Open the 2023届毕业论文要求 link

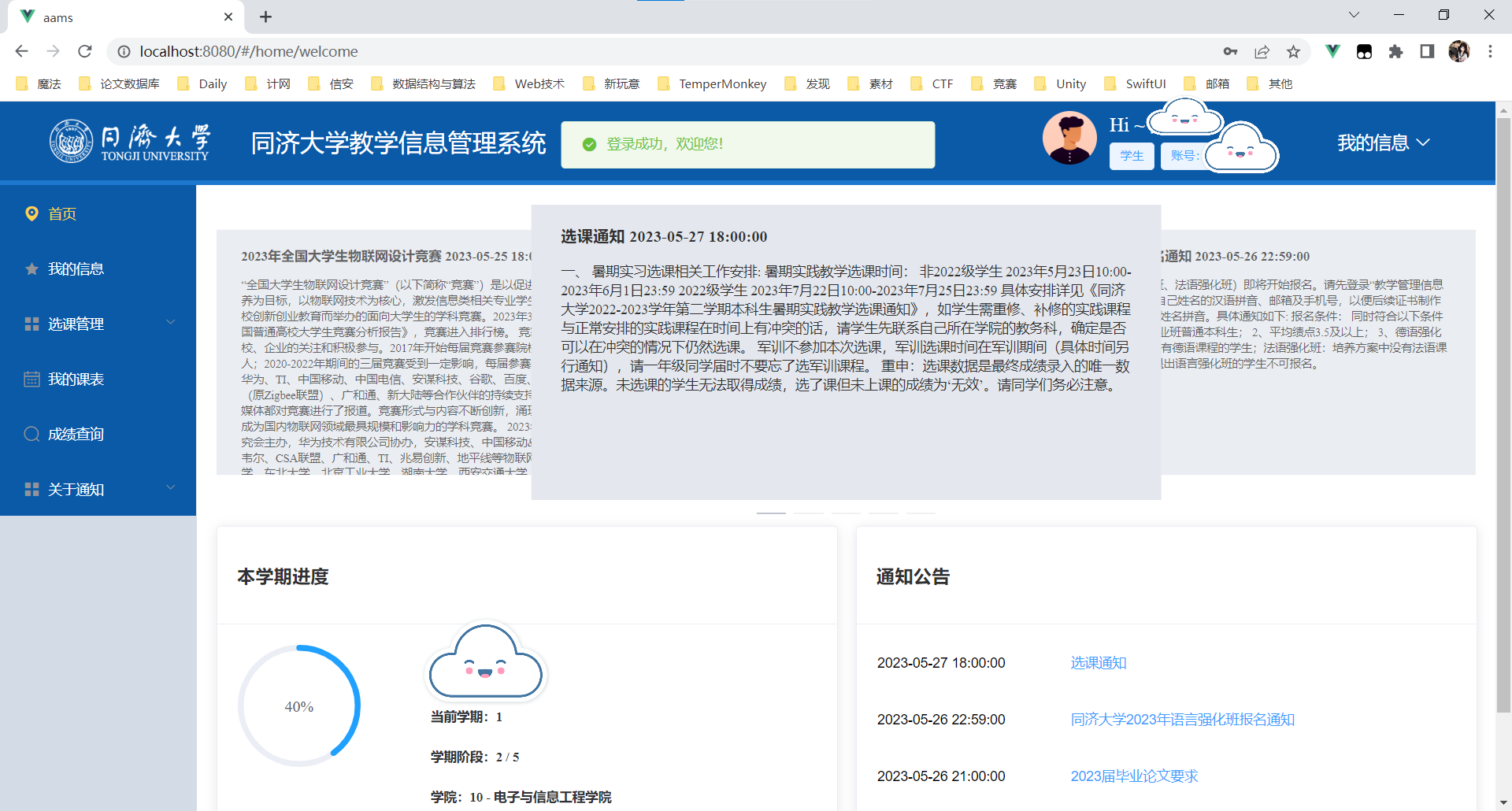click(x=1134, y=776)
